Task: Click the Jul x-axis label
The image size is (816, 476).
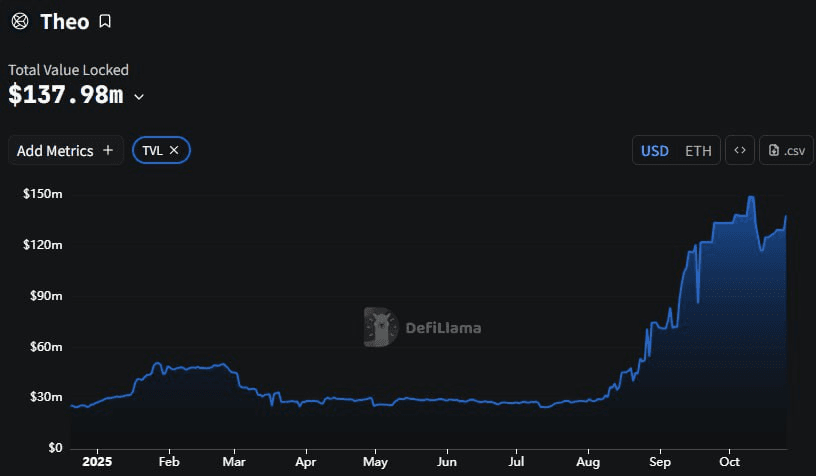Action: (516, 462)
